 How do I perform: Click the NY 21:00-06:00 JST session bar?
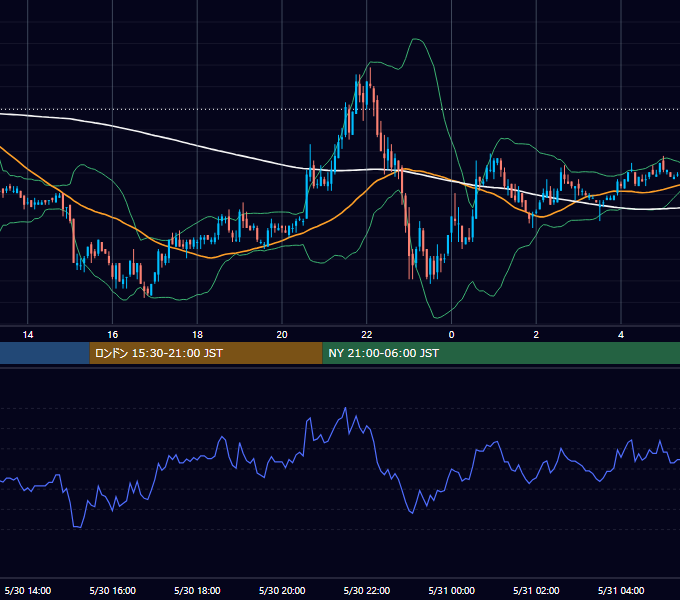(x=501, y=353)
